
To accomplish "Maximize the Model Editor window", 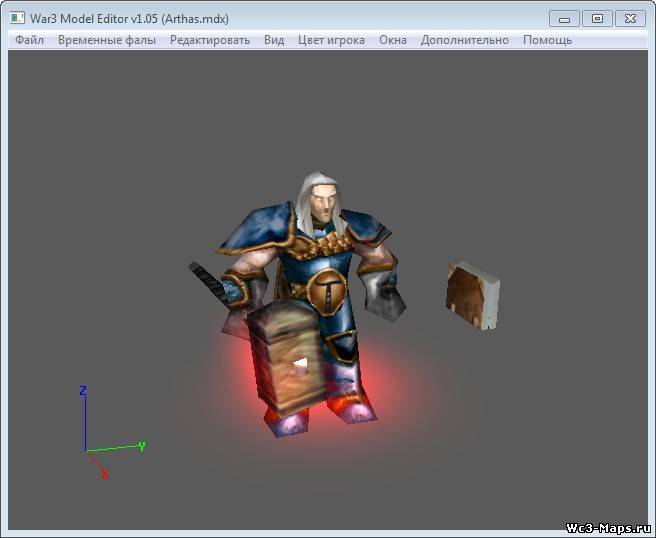I will (597, 18).
